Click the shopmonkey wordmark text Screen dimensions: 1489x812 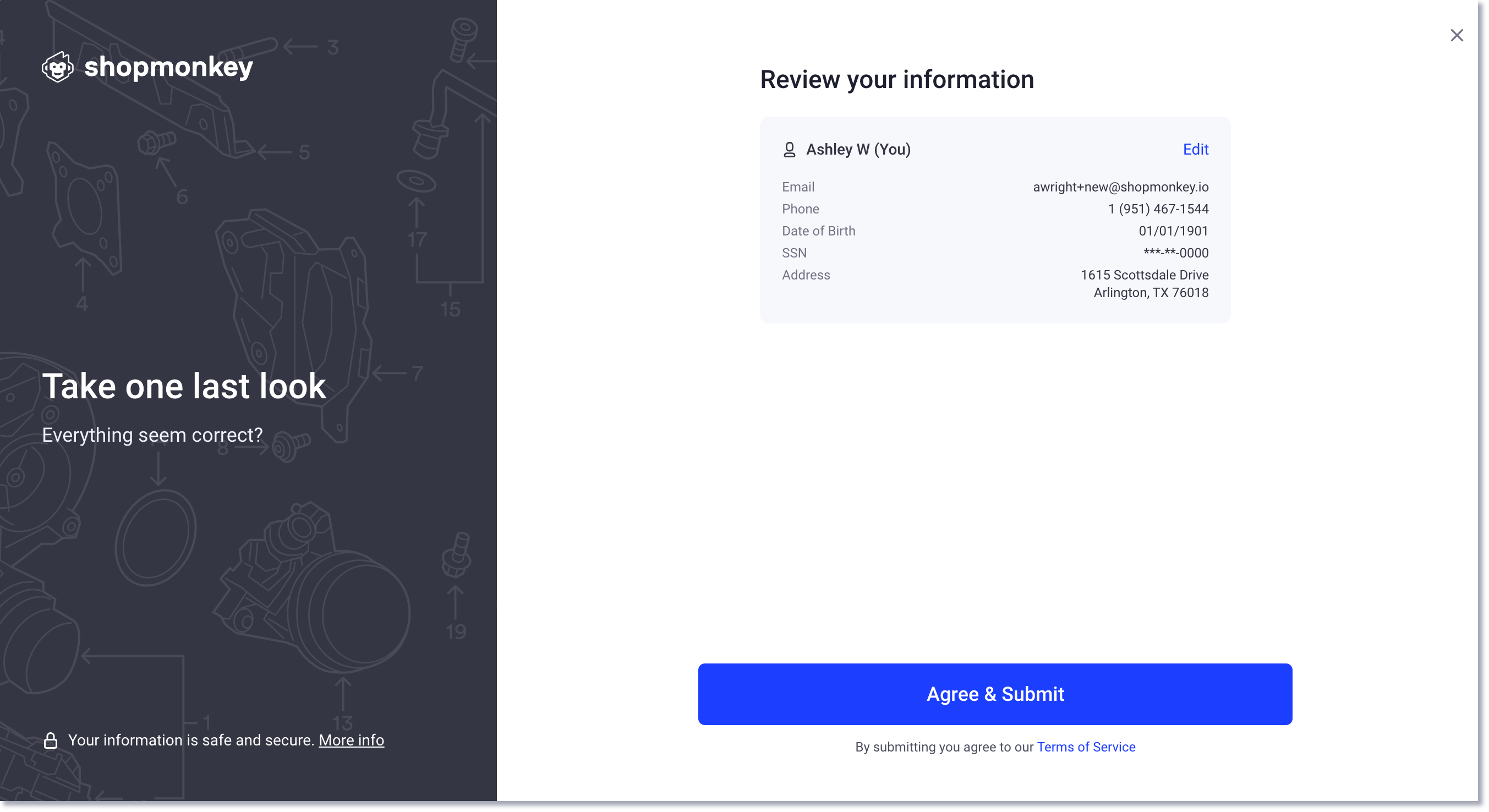click(x=168, y=67)
